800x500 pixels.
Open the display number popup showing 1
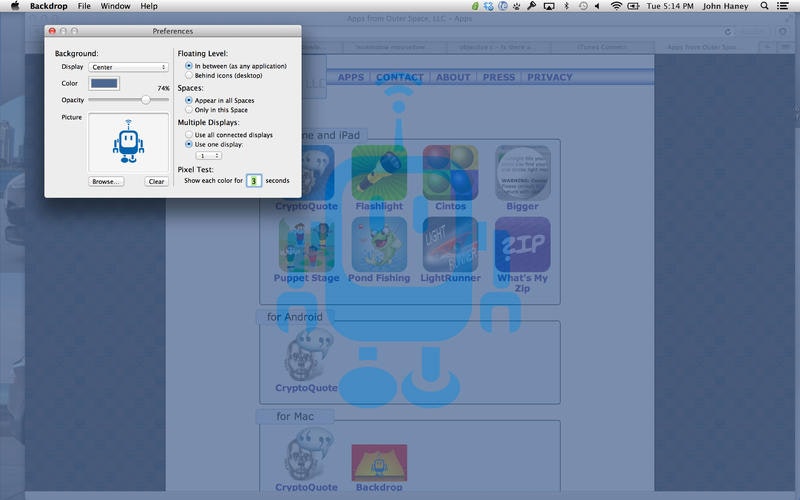pyautogui.click(x=209, y=156)
